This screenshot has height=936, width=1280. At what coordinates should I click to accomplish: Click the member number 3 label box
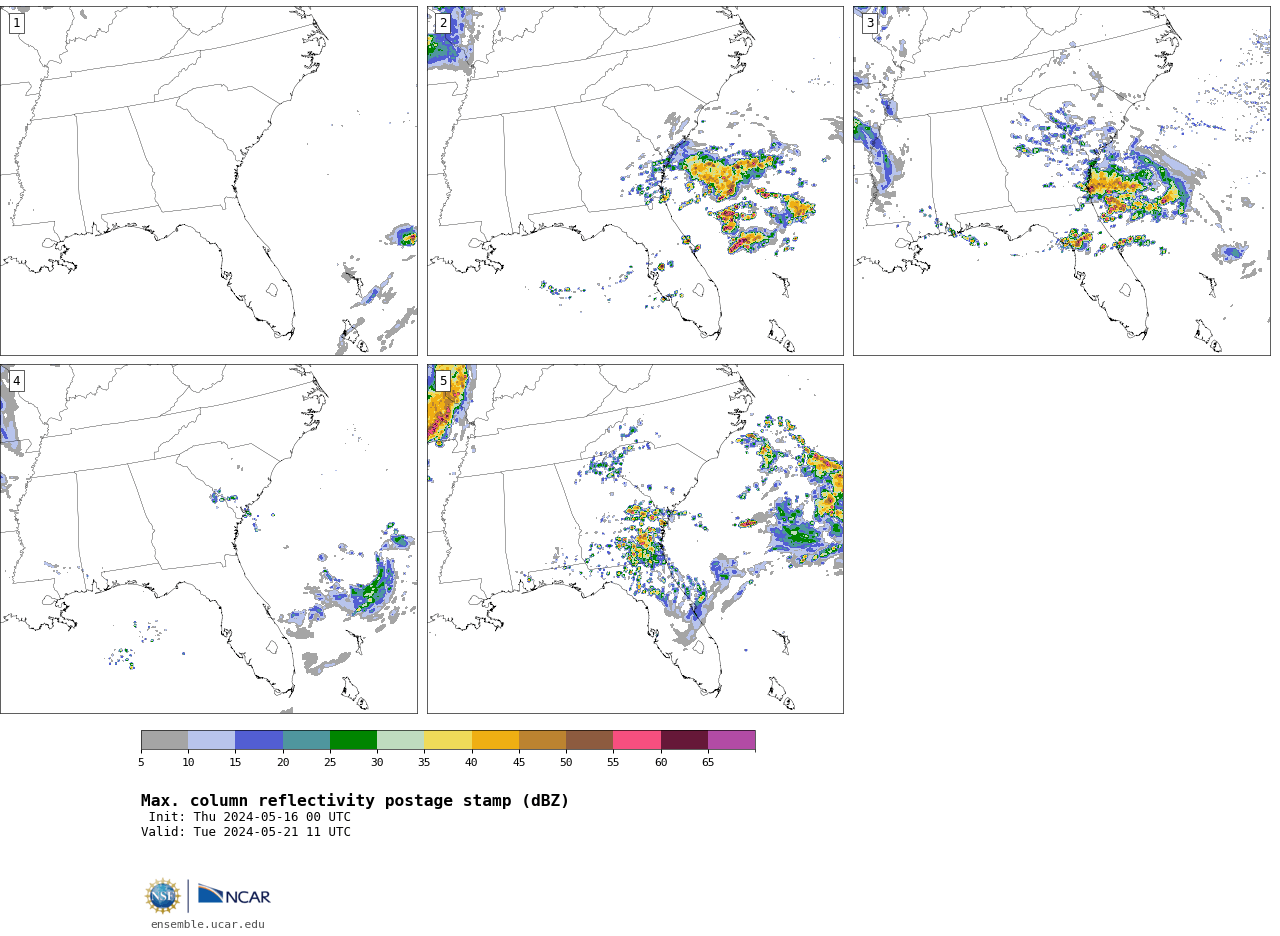(x=870, y=23)
